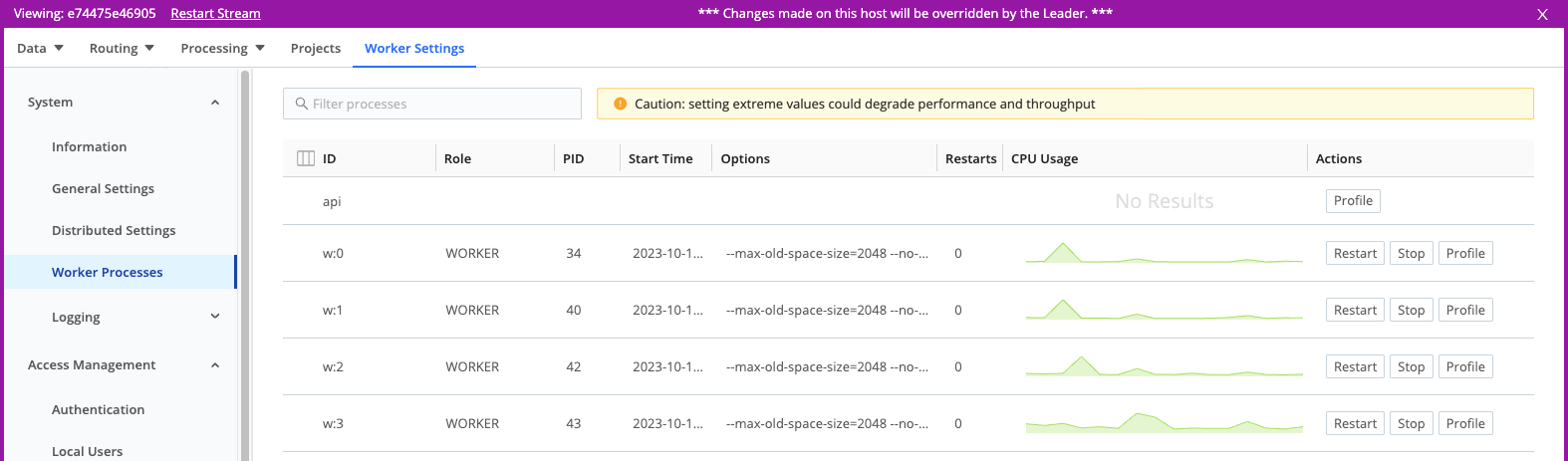Restart worker w:3
The height and width of the screenshot is (461, 1568).
point(1355,423)
